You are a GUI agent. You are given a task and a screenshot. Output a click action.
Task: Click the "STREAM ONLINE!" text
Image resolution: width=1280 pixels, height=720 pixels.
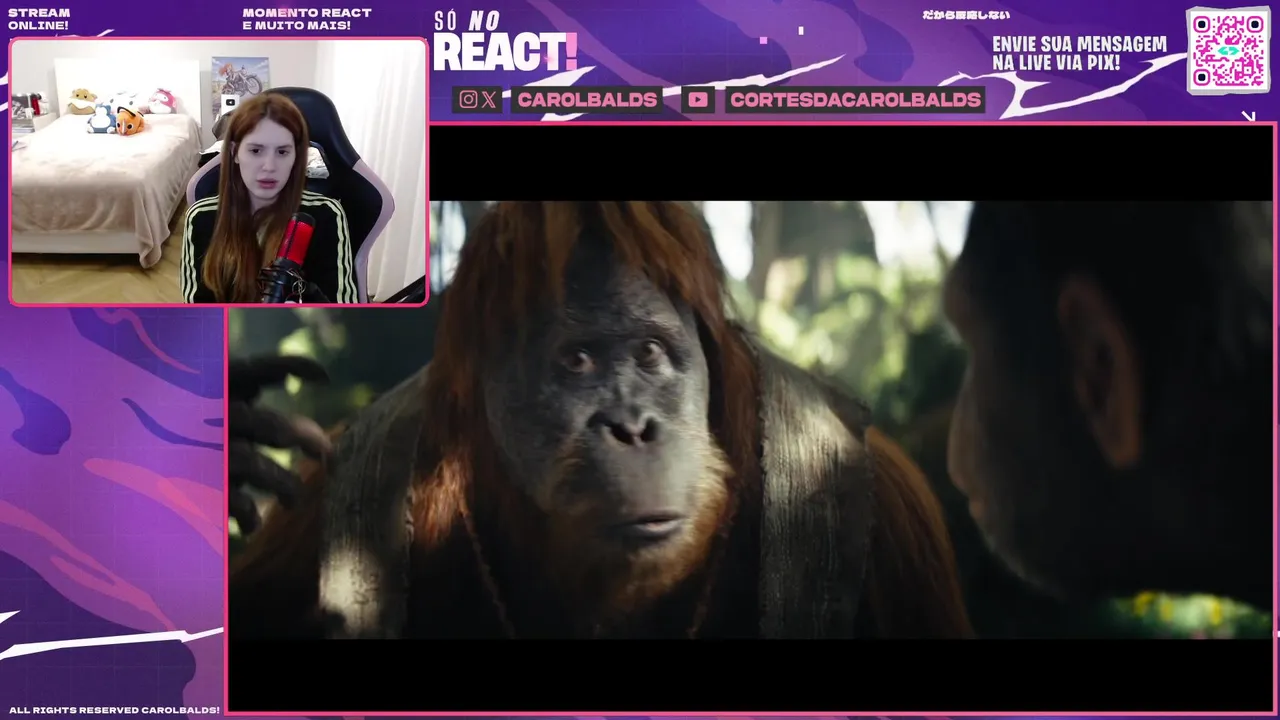coord(39,19)
